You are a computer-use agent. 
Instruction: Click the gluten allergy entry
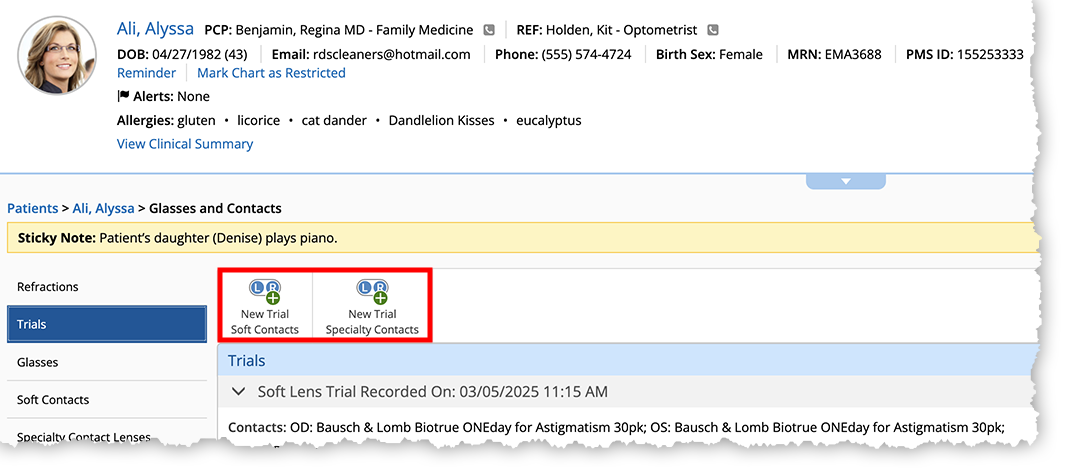coord(196,121)
